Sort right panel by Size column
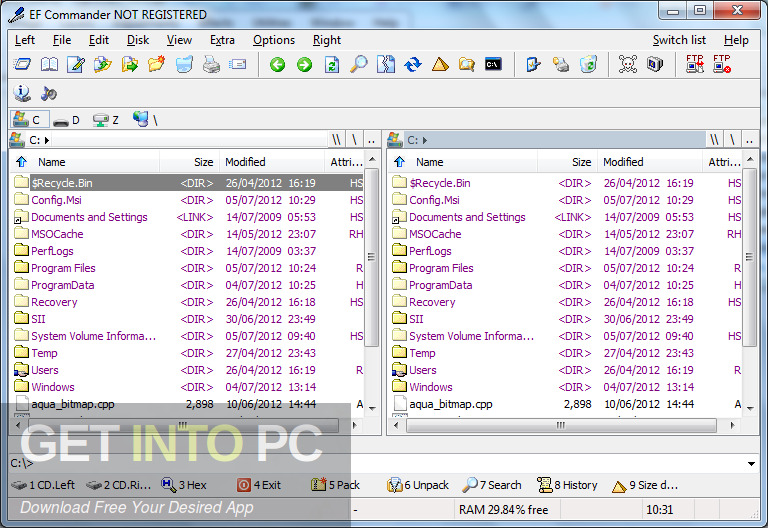 pyautogui.click(x=567, y=162)
